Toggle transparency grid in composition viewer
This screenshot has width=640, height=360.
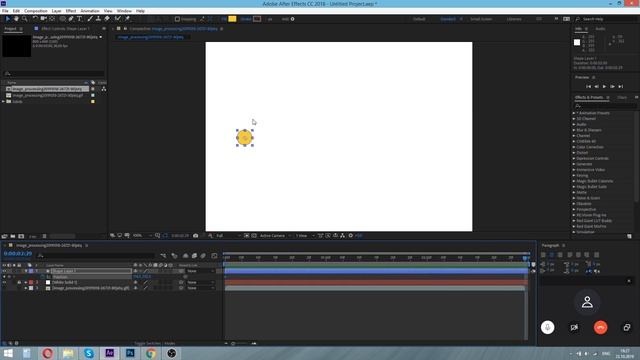(x=254, y=236)
